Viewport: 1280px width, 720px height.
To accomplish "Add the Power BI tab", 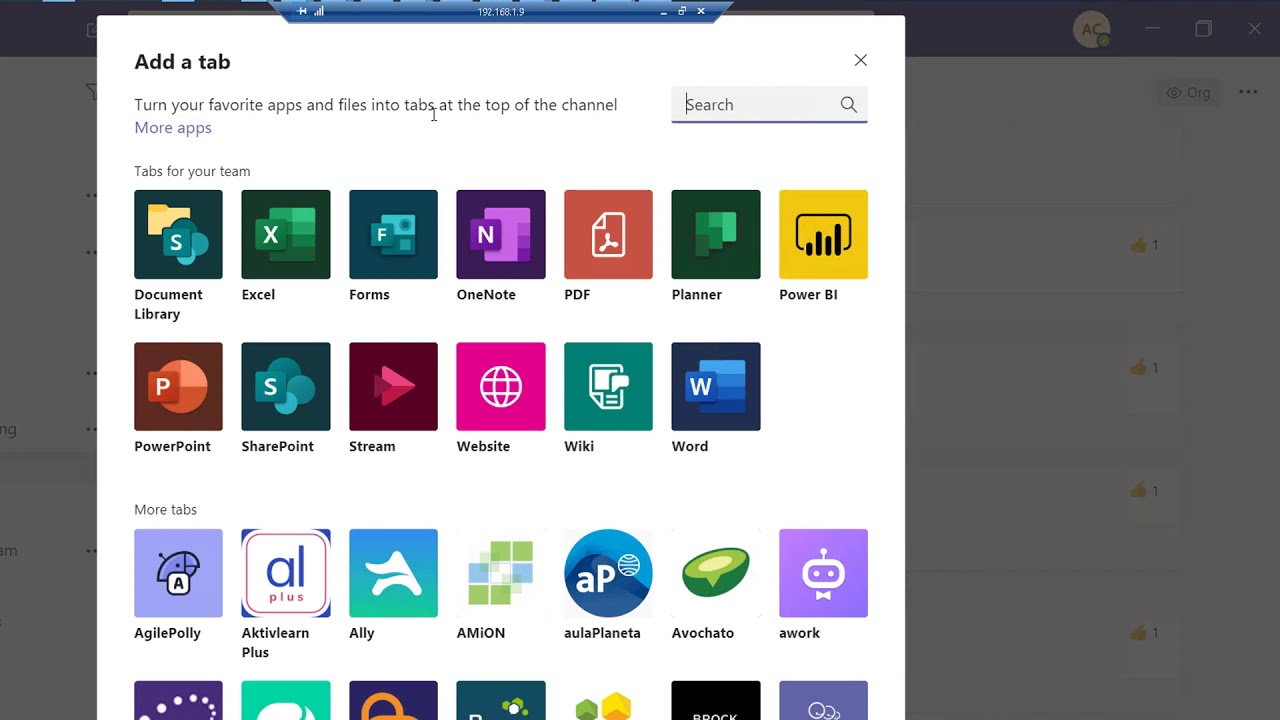I will (823, 234).
